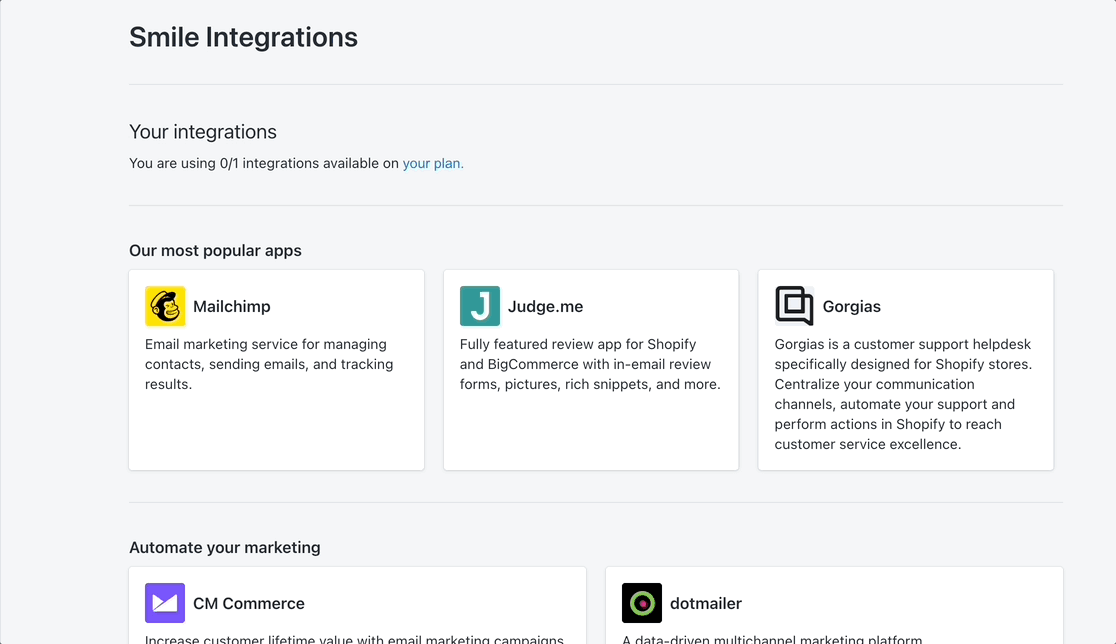This screenshot has height=644, width=1116.
Task: Select the Judge.me app title
Action: [x=546, y=306]
